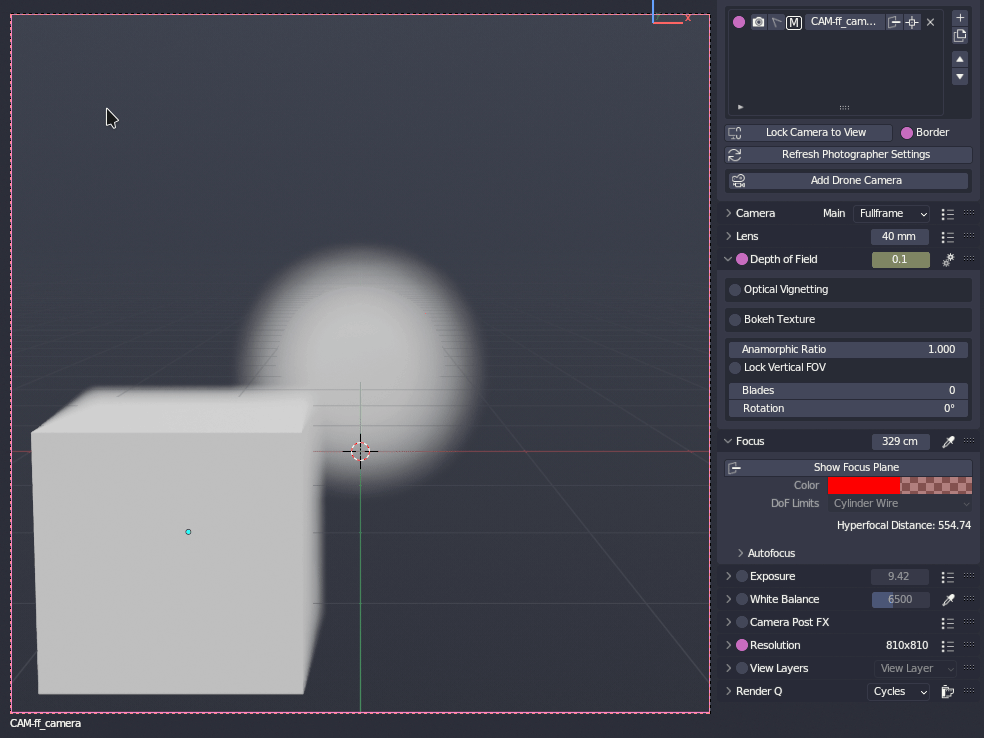Click Lock Camera to View button
This screenshot has height=738, width=984.
click(809, 132)
